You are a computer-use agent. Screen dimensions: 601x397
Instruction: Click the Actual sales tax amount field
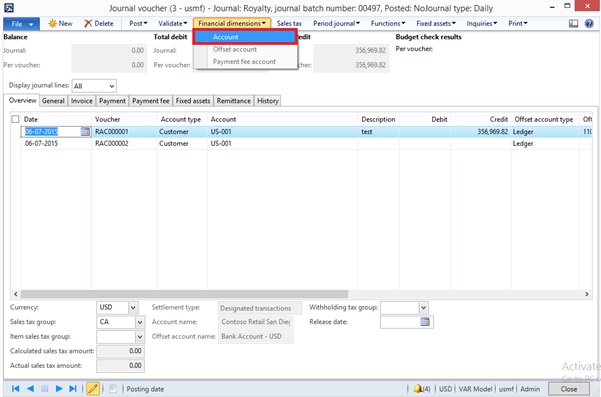pos(120,366)
